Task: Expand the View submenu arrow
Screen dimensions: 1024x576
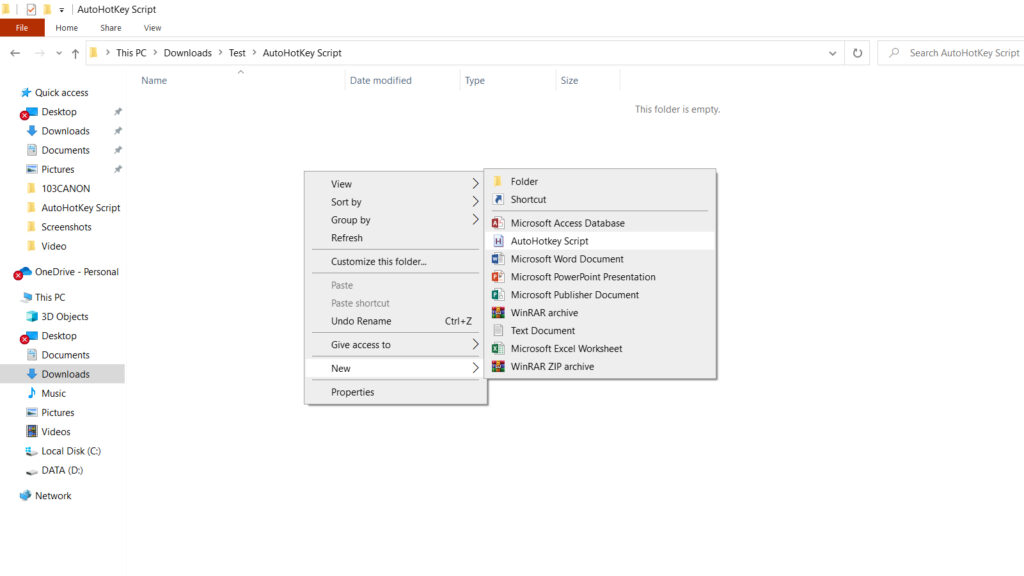Action: coord(475,184)
